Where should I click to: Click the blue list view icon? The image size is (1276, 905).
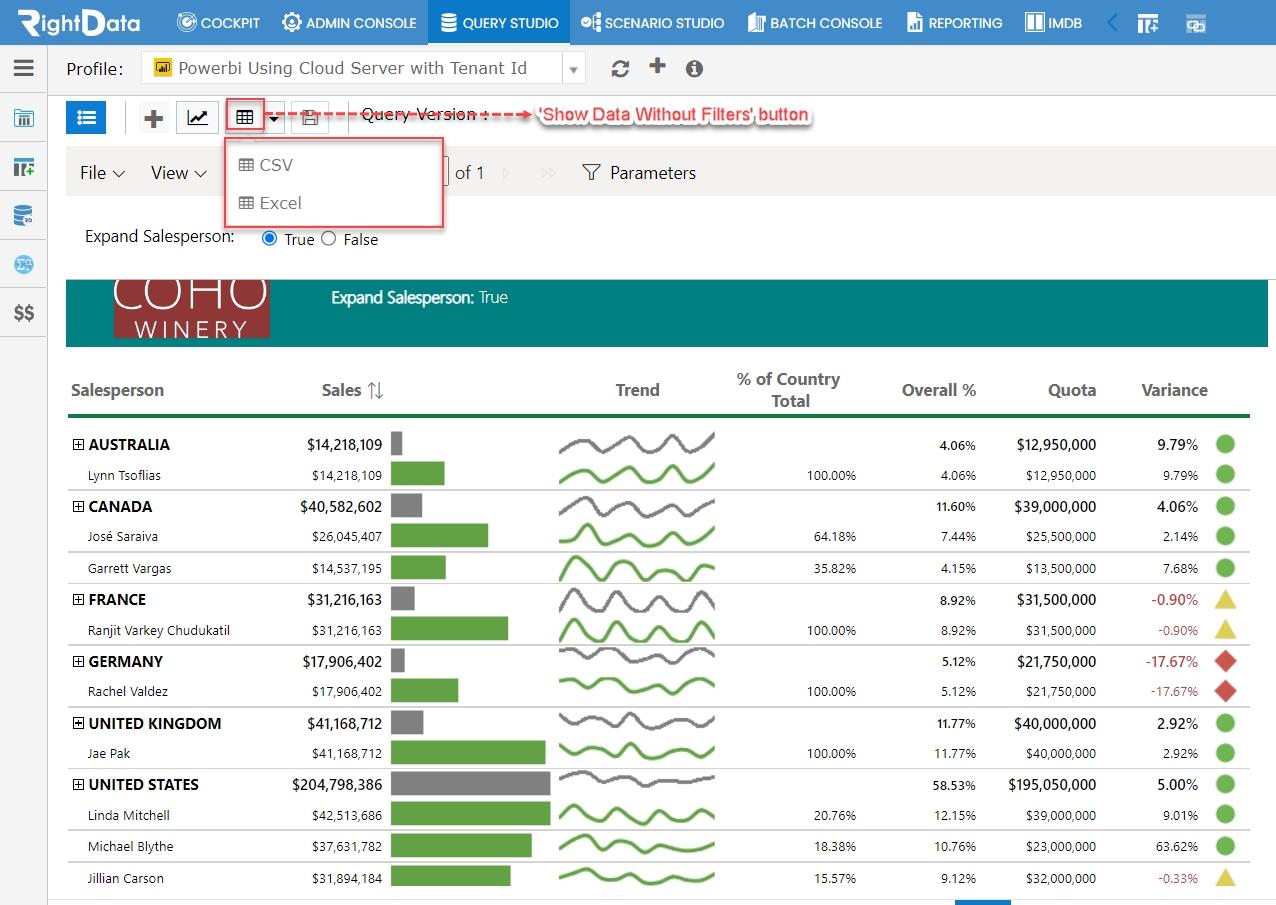click(x=86, y=117)
